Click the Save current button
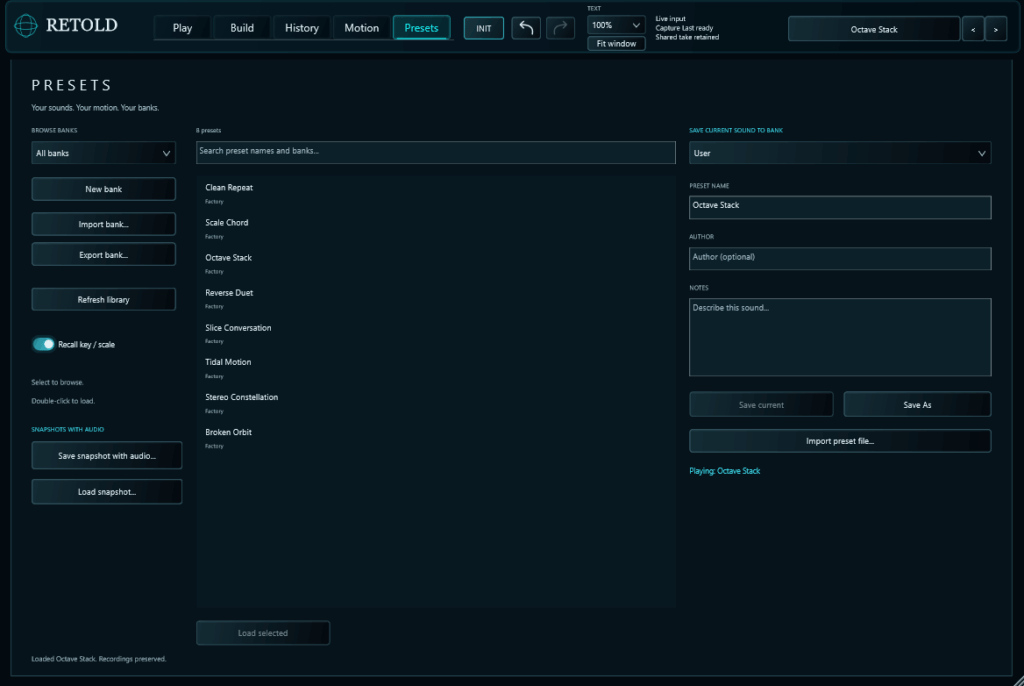The width and height of the screenshot is (1024, 686). click(x=761, y=404)
